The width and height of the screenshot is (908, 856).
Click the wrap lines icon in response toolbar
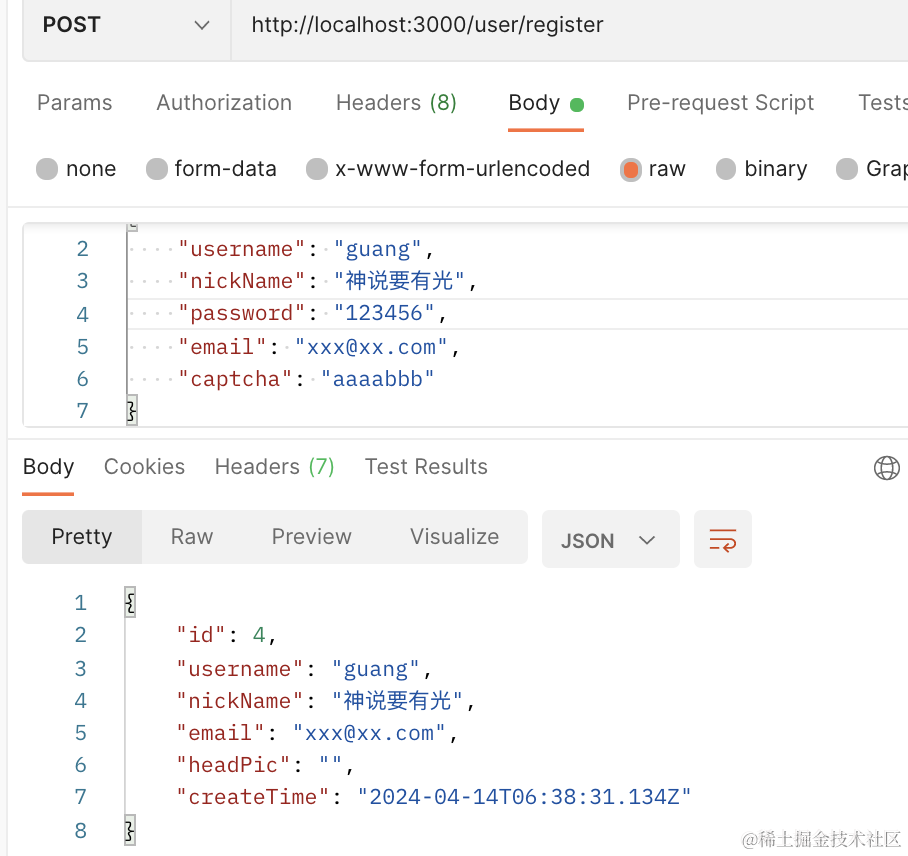[722, 540]
